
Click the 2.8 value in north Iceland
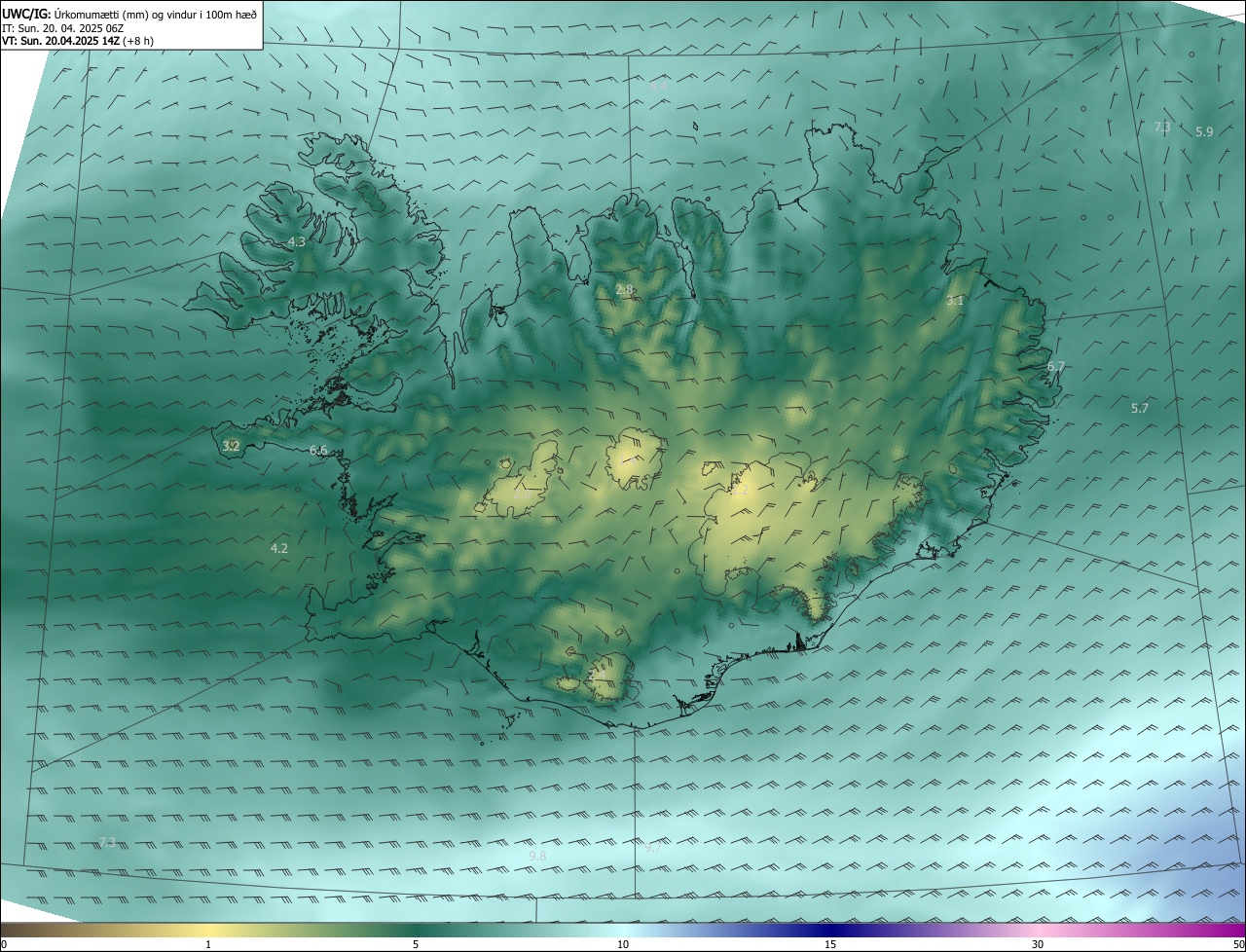pos(625,289)
